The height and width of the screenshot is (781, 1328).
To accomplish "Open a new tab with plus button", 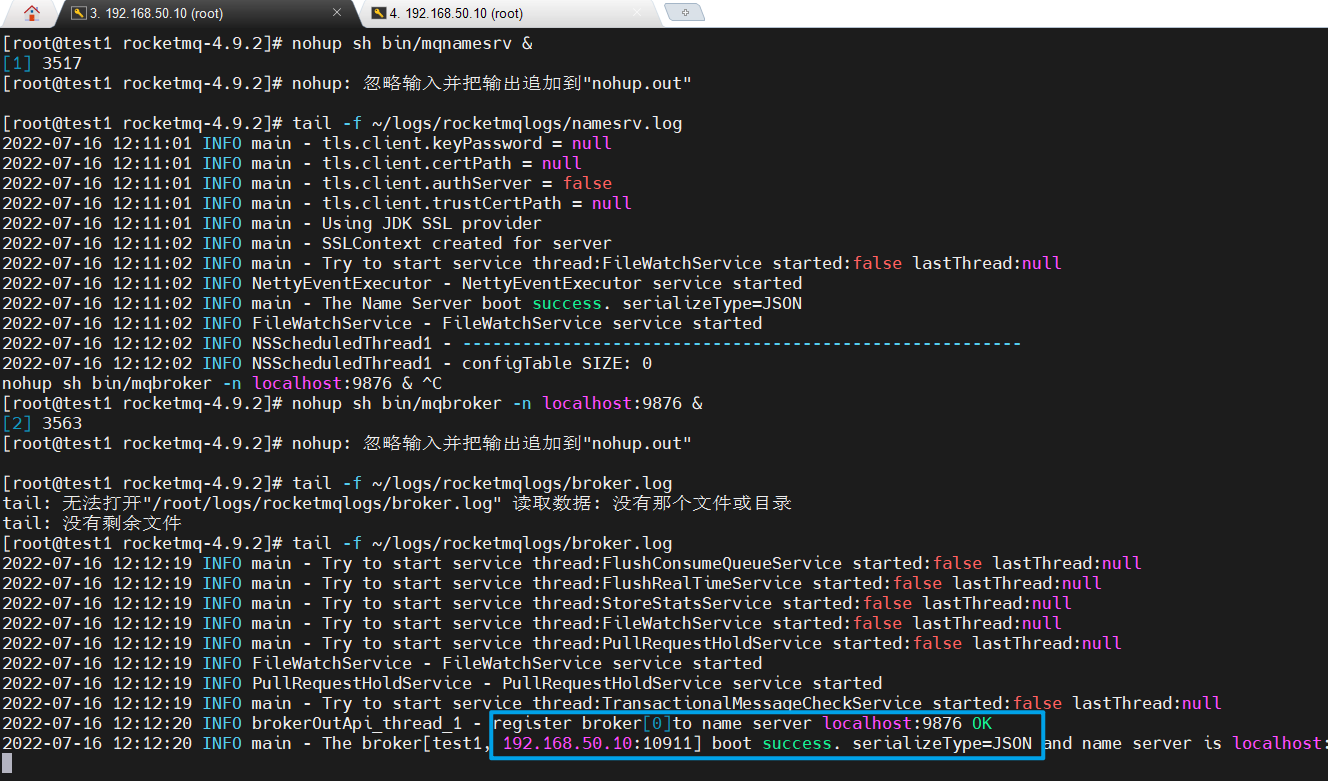I will pos(685,13).
